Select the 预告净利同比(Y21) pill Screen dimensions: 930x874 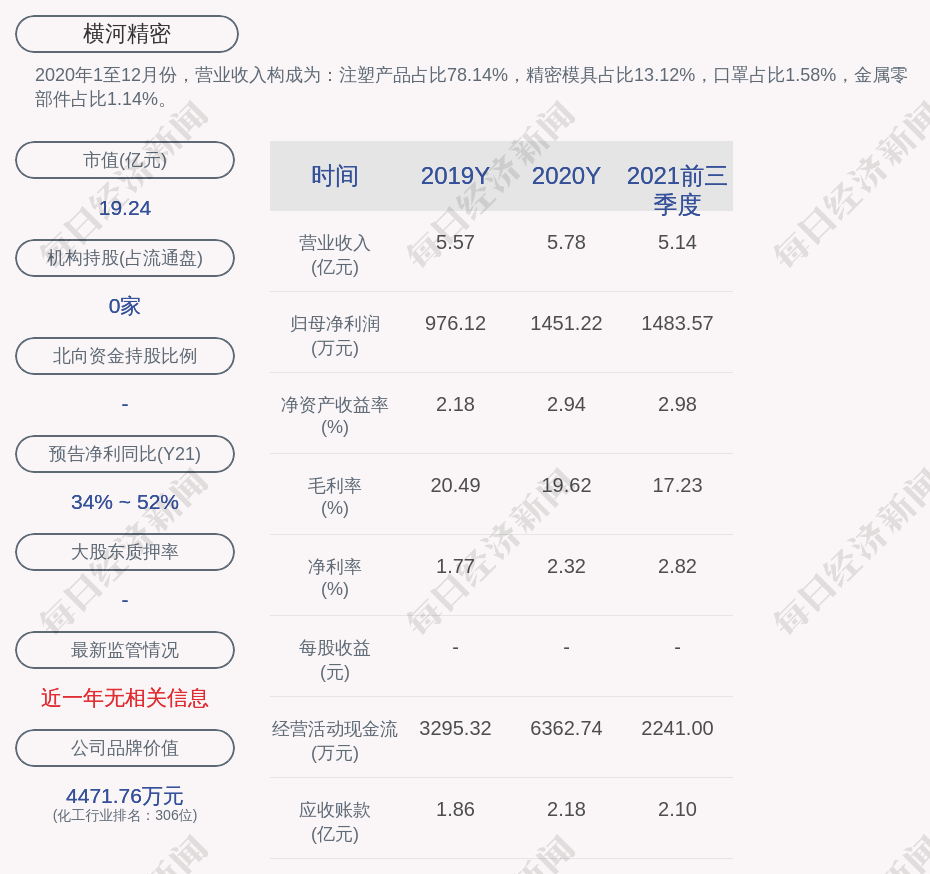point(125,454)
